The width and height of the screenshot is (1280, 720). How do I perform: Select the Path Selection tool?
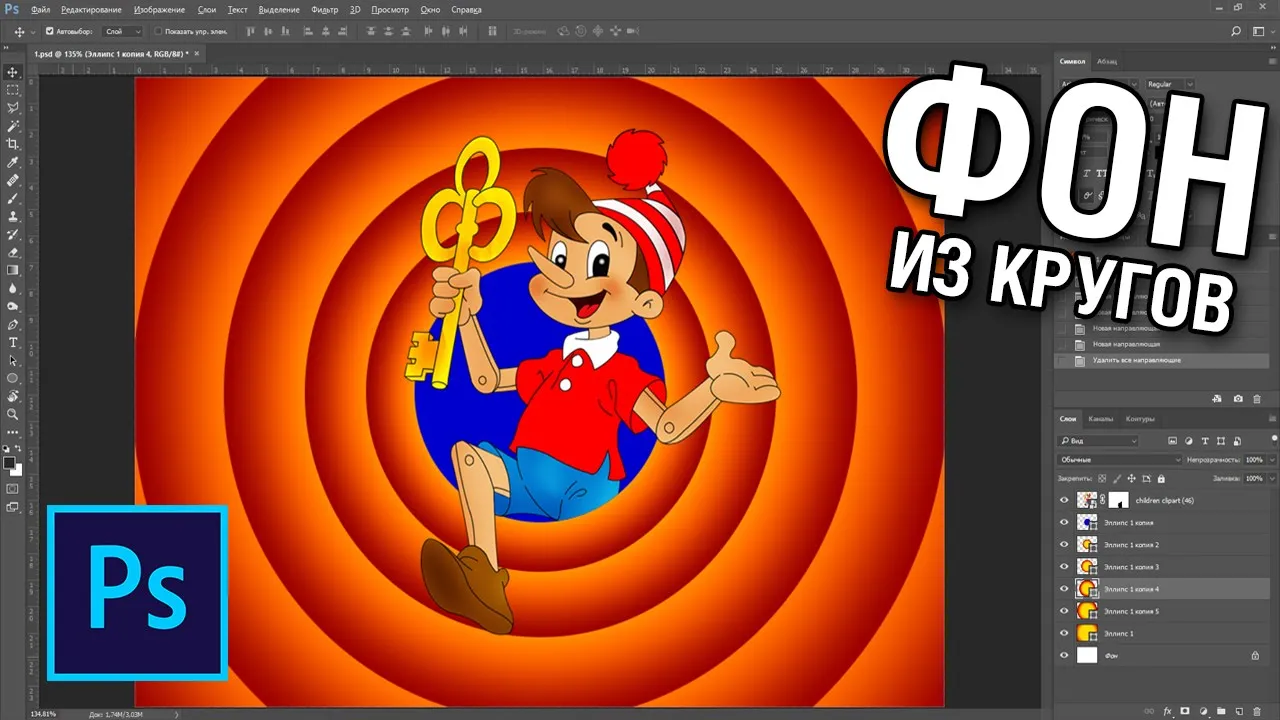click(x=13, y=360)
